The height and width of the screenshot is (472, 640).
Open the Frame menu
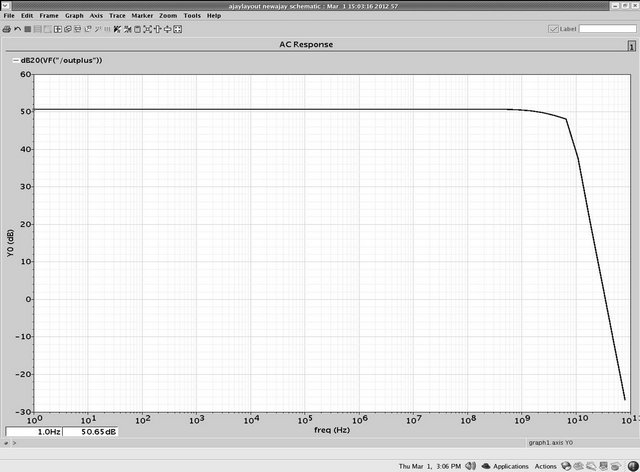[49, 16]
